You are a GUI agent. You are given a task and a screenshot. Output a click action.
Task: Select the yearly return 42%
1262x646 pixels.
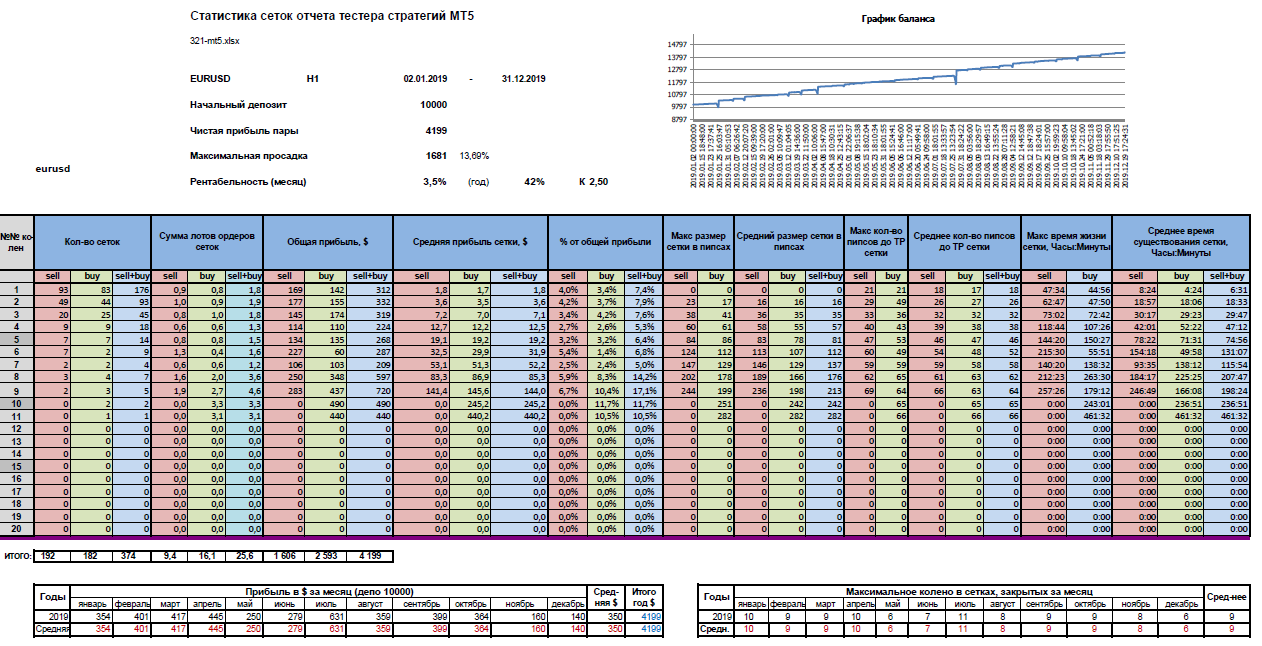click(534, 182)
